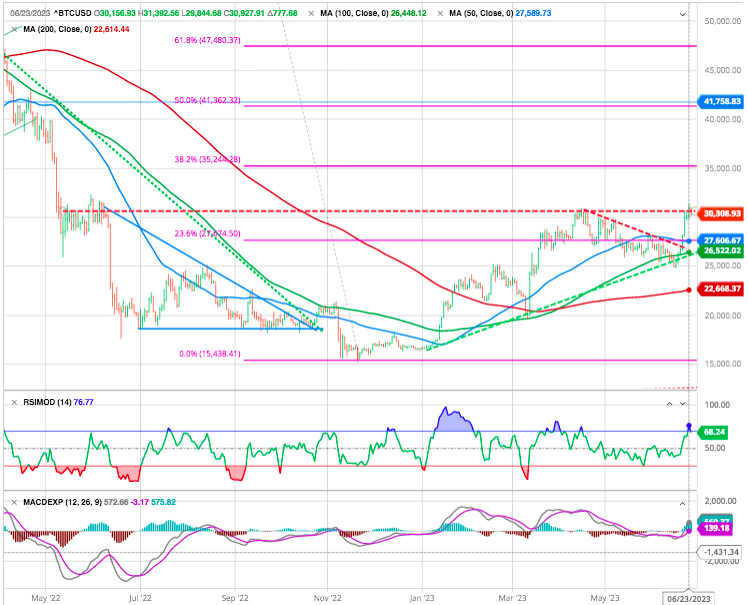Image resolution: width=748 pixels, height=605 pixels.
Task: Click the 139.18 MACD value tag
Action: (715, 528)
